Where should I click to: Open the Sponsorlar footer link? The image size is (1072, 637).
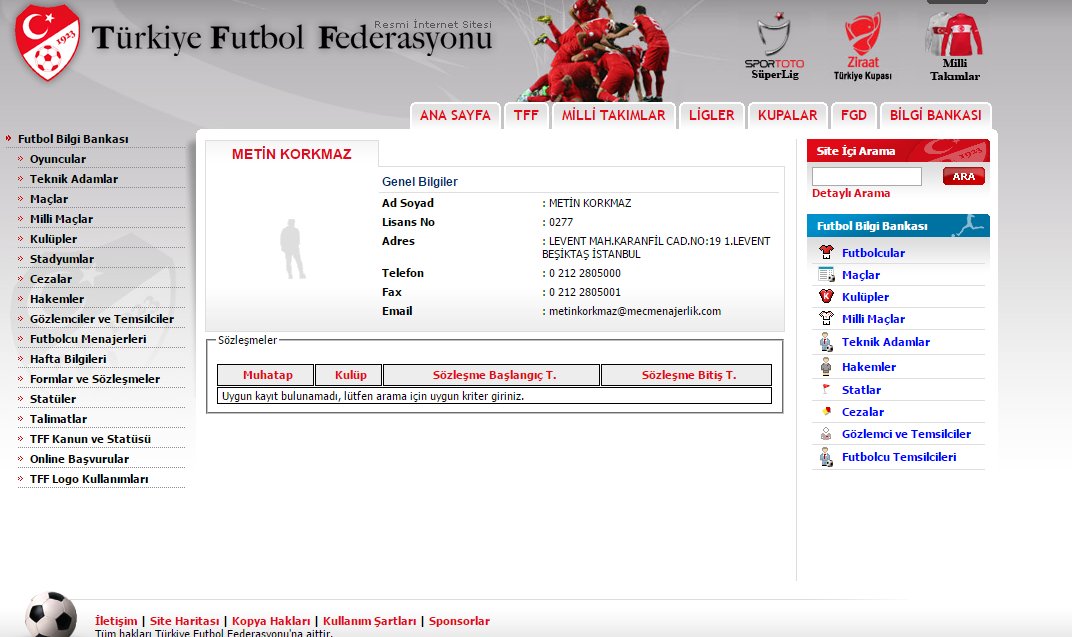pos(459,621)
